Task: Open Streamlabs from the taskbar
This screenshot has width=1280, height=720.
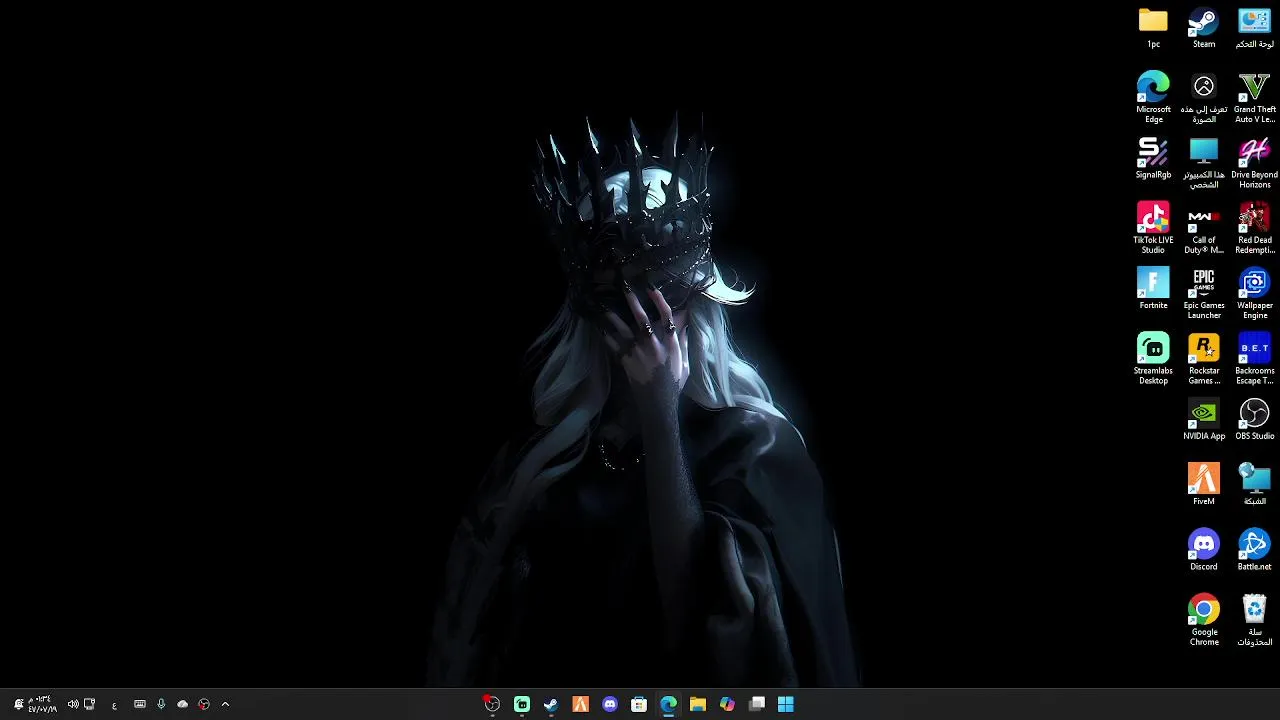Action: (x=522, y=704)
